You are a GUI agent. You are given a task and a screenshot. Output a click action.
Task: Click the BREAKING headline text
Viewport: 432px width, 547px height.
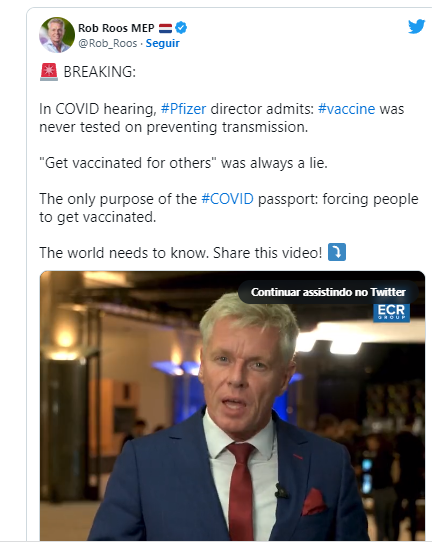point(100,72)
